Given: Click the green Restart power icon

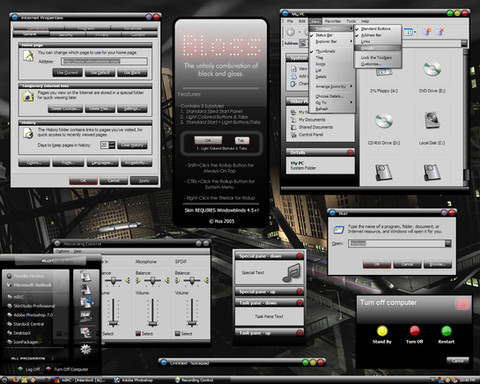Looking at the screenshot, I should [446, 331].
